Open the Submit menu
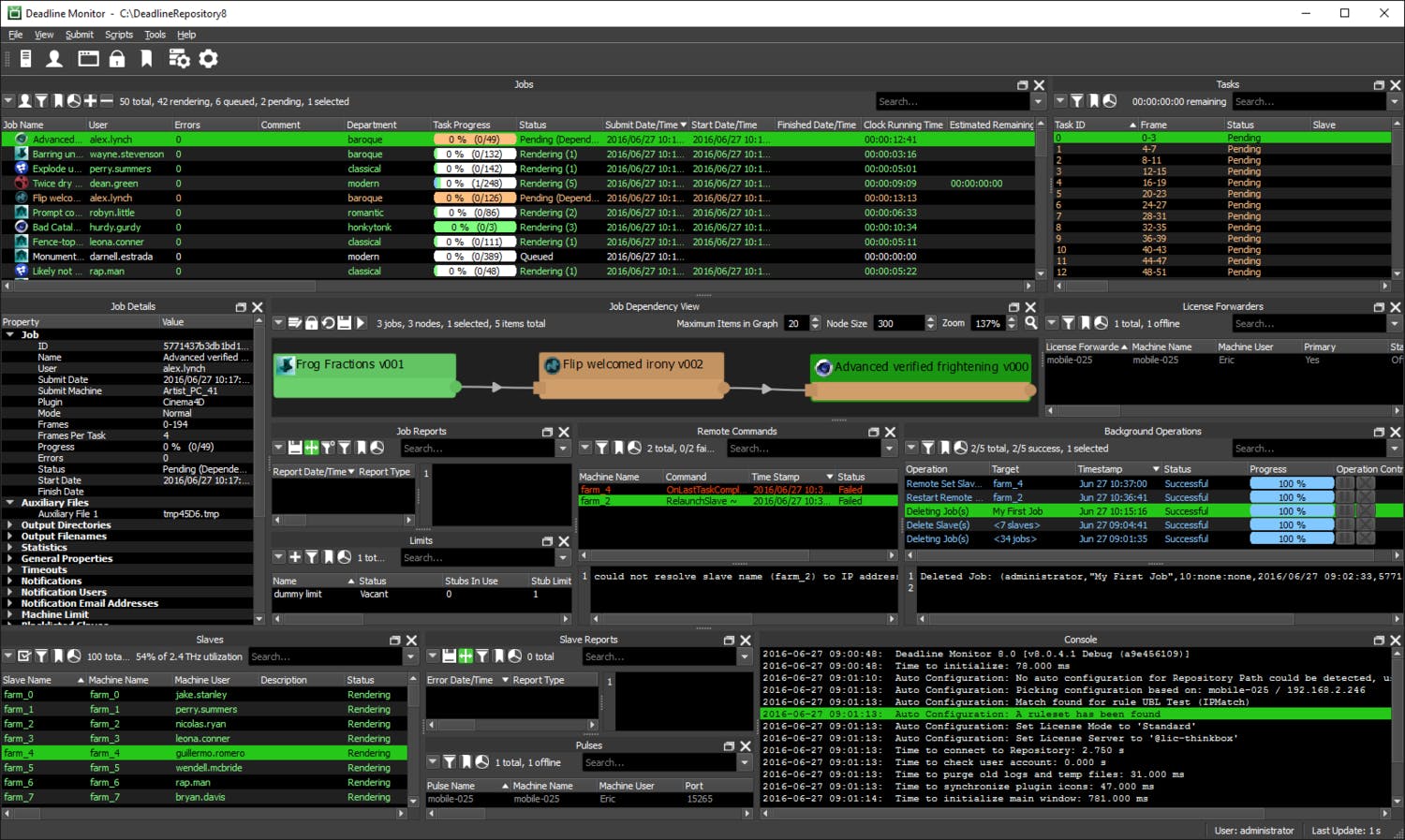 coord(79,35)
